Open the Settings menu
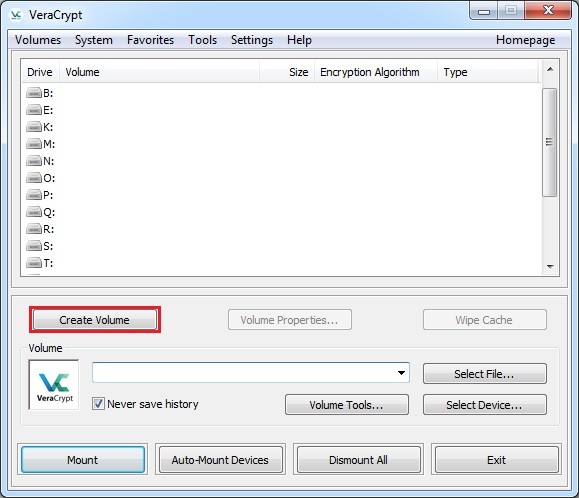This screenshot has height=498, width=579. click(x=252, y=40)
